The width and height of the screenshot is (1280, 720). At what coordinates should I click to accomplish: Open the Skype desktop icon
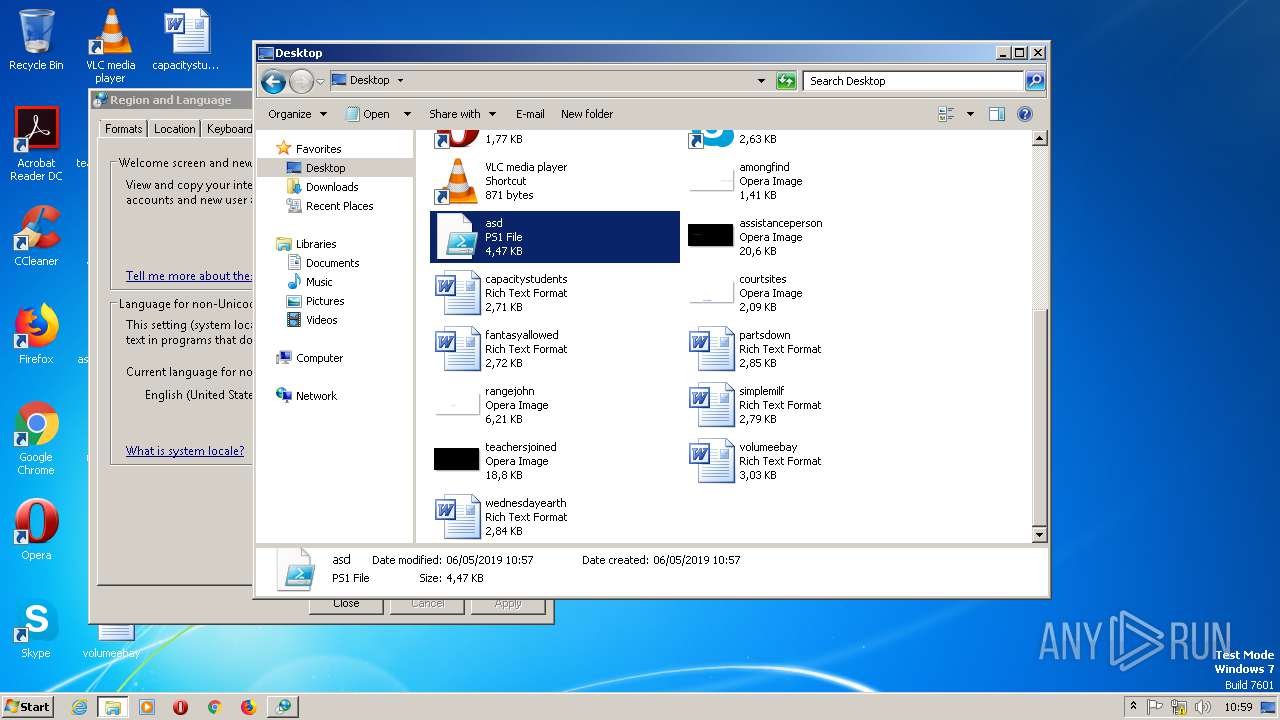point(36,628)
